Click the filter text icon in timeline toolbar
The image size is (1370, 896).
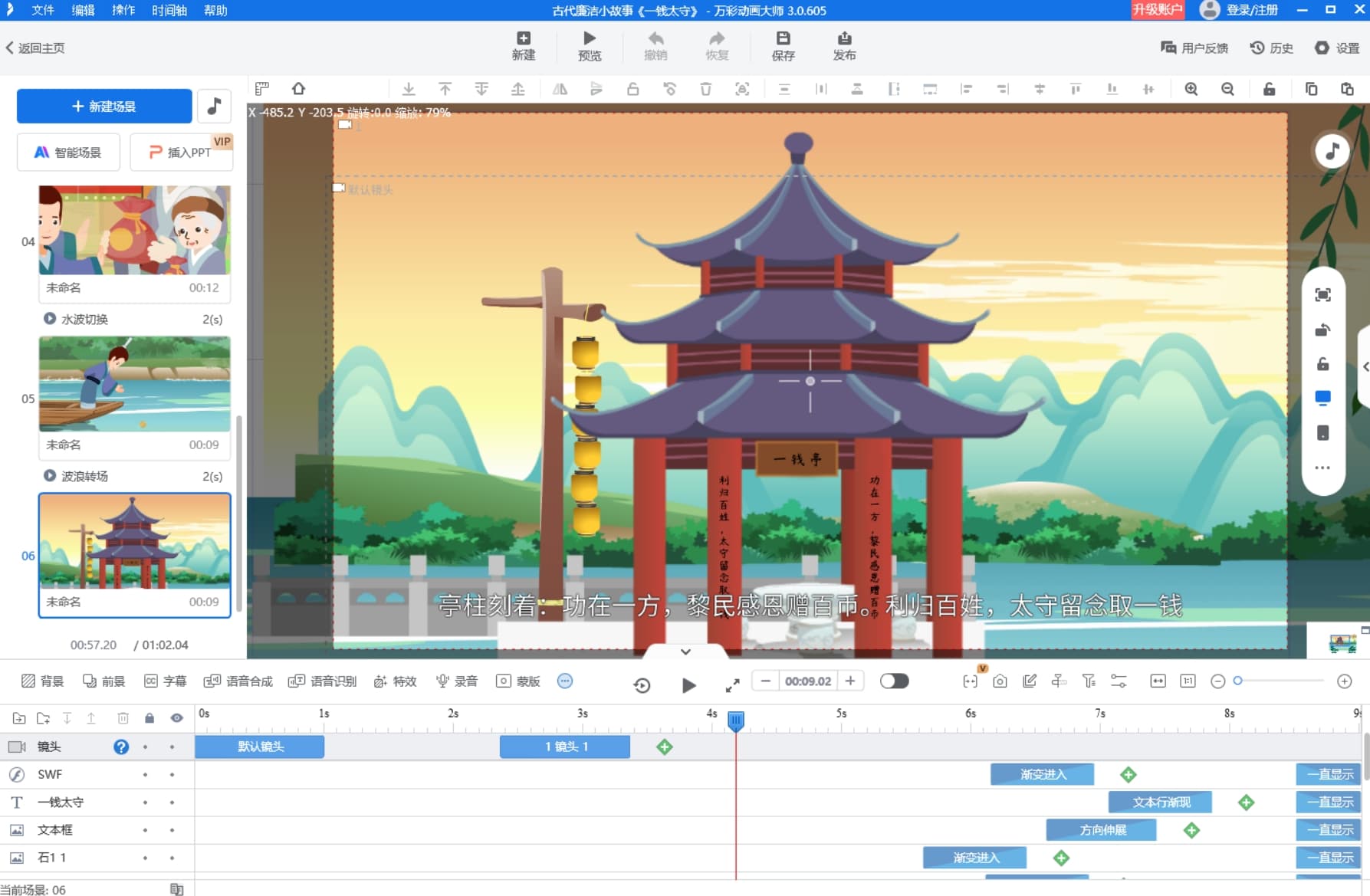click(x=1089, y=681)
